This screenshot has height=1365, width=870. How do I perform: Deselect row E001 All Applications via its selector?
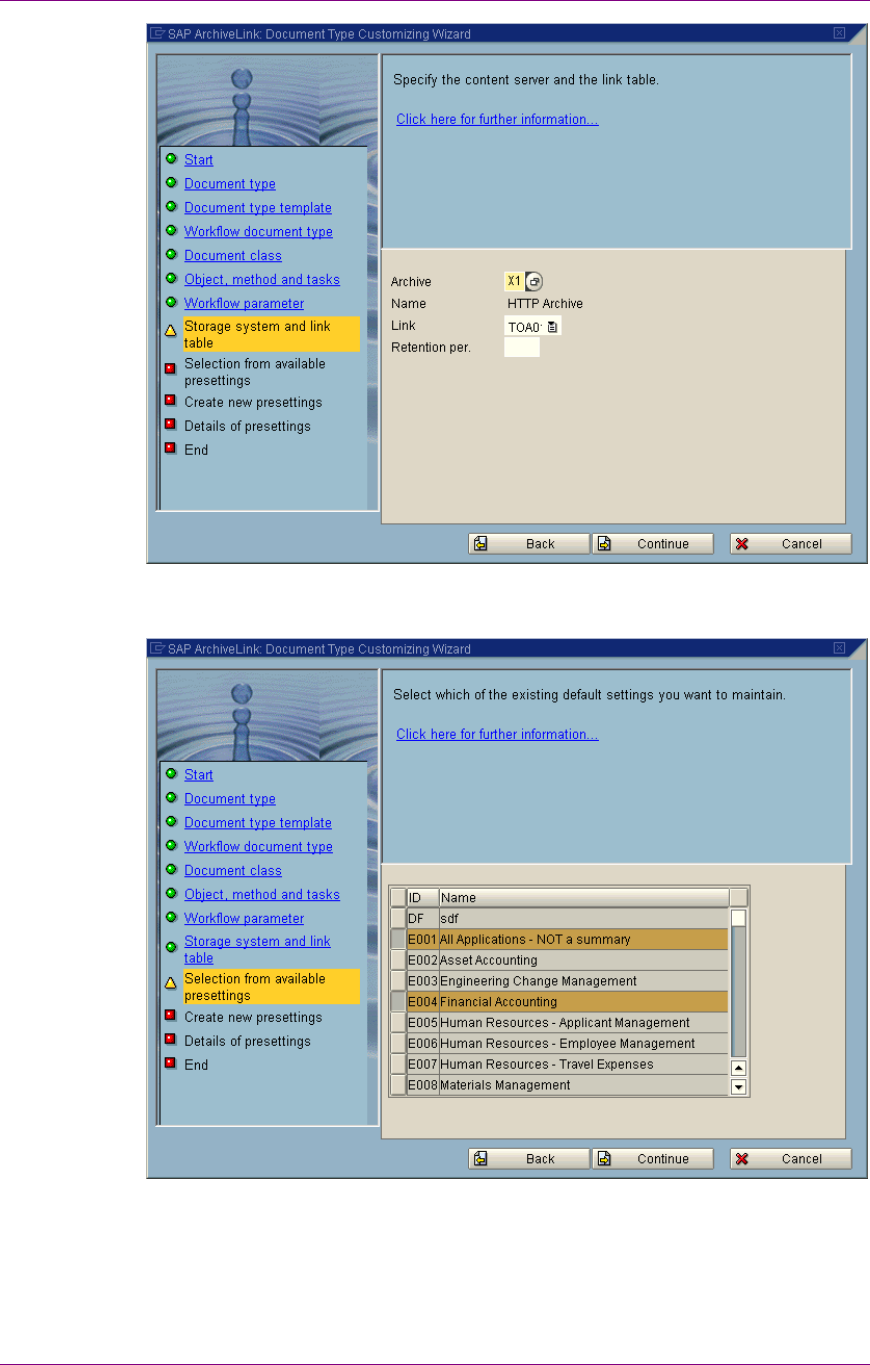(x=398, y=939)
